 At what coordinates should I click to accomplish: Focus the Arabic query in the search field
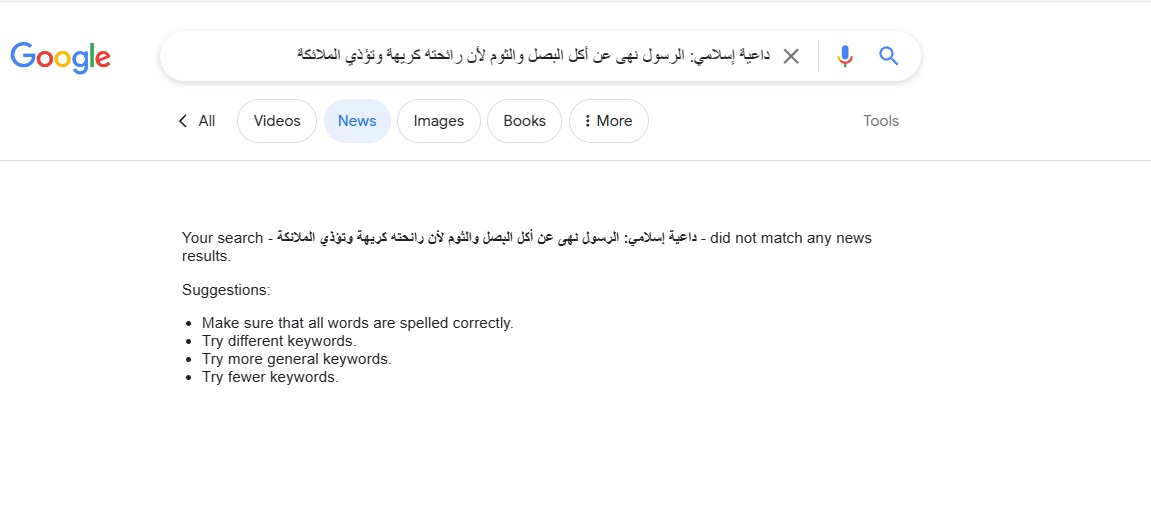pyautogui.click(x=534, y=56)
